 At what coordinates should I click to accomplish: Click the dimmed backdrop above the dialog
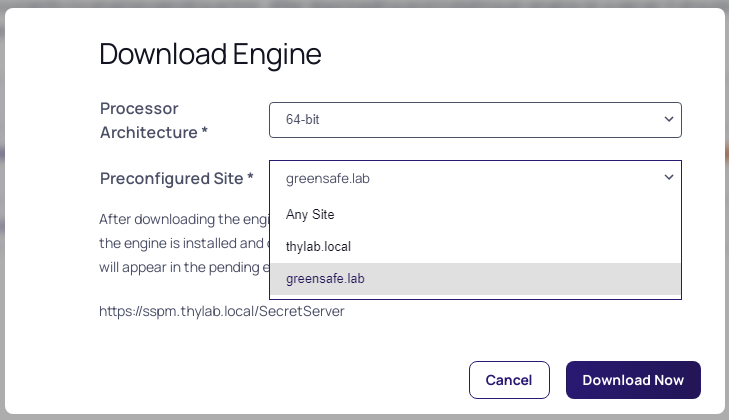pyautogui.click(x=364, y=3)
